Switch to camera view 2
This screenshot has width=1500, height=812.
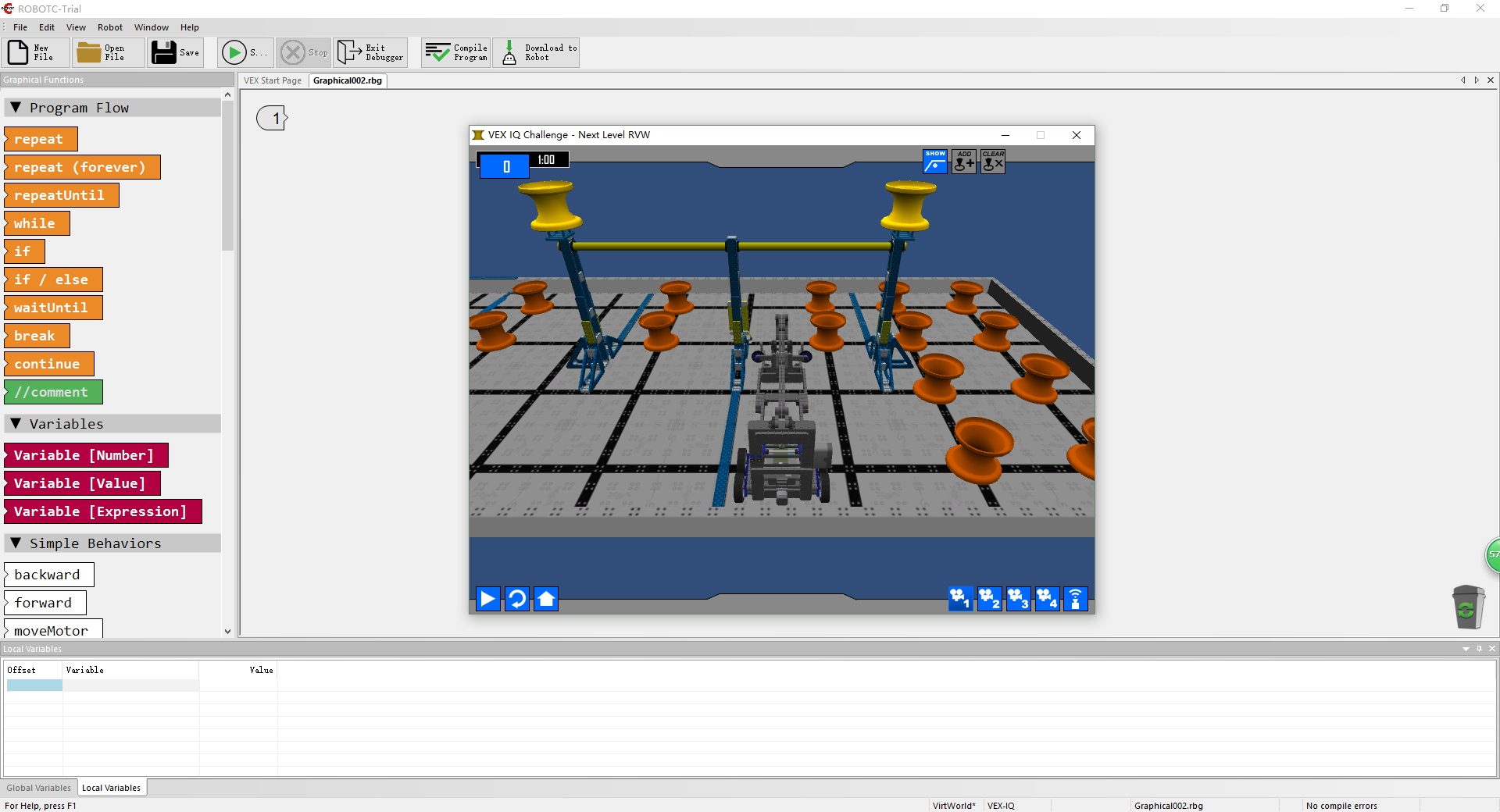point(989,599)
